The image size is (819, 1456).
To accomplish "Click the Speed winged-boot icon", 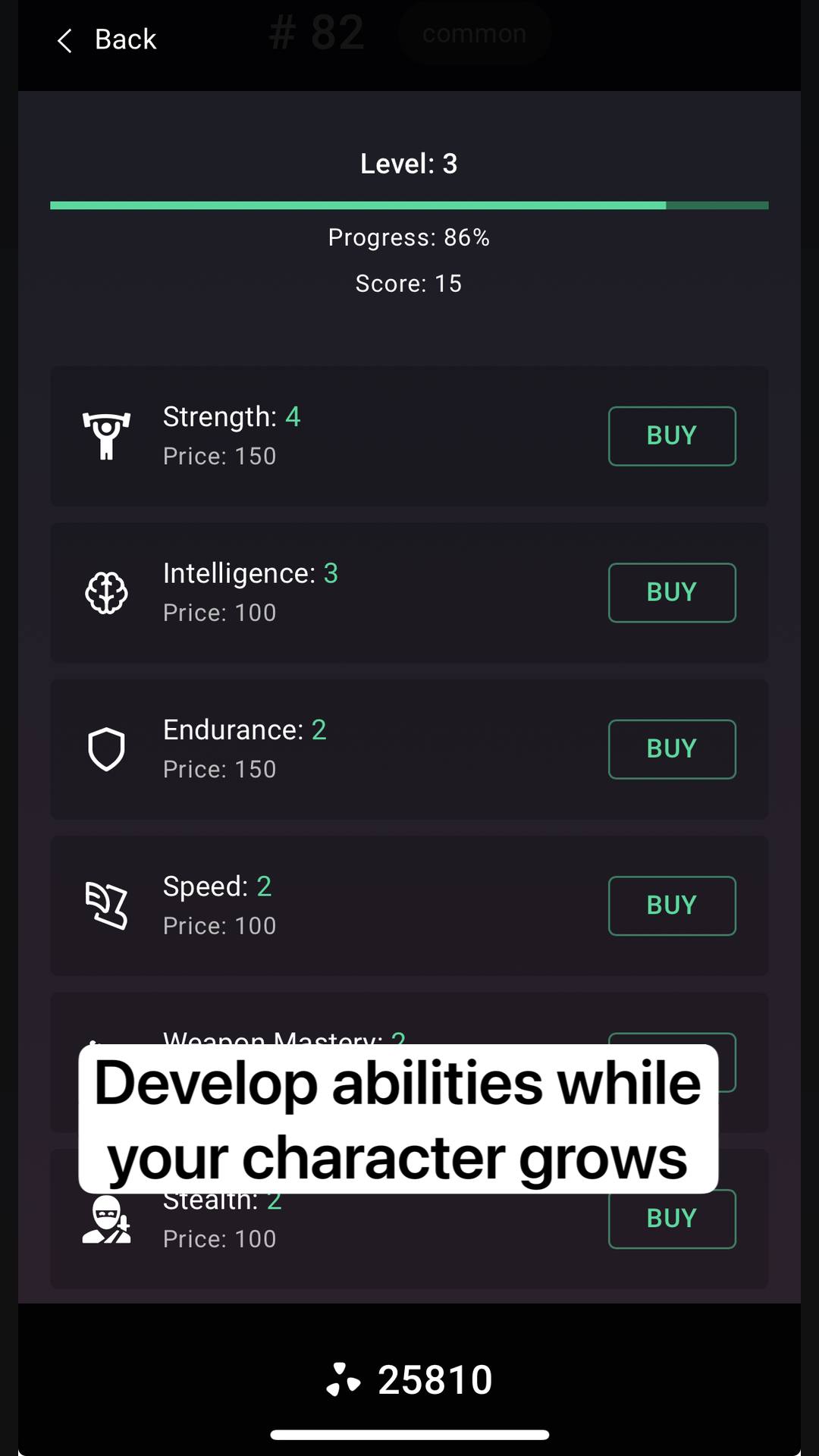I will pos(106,905).
